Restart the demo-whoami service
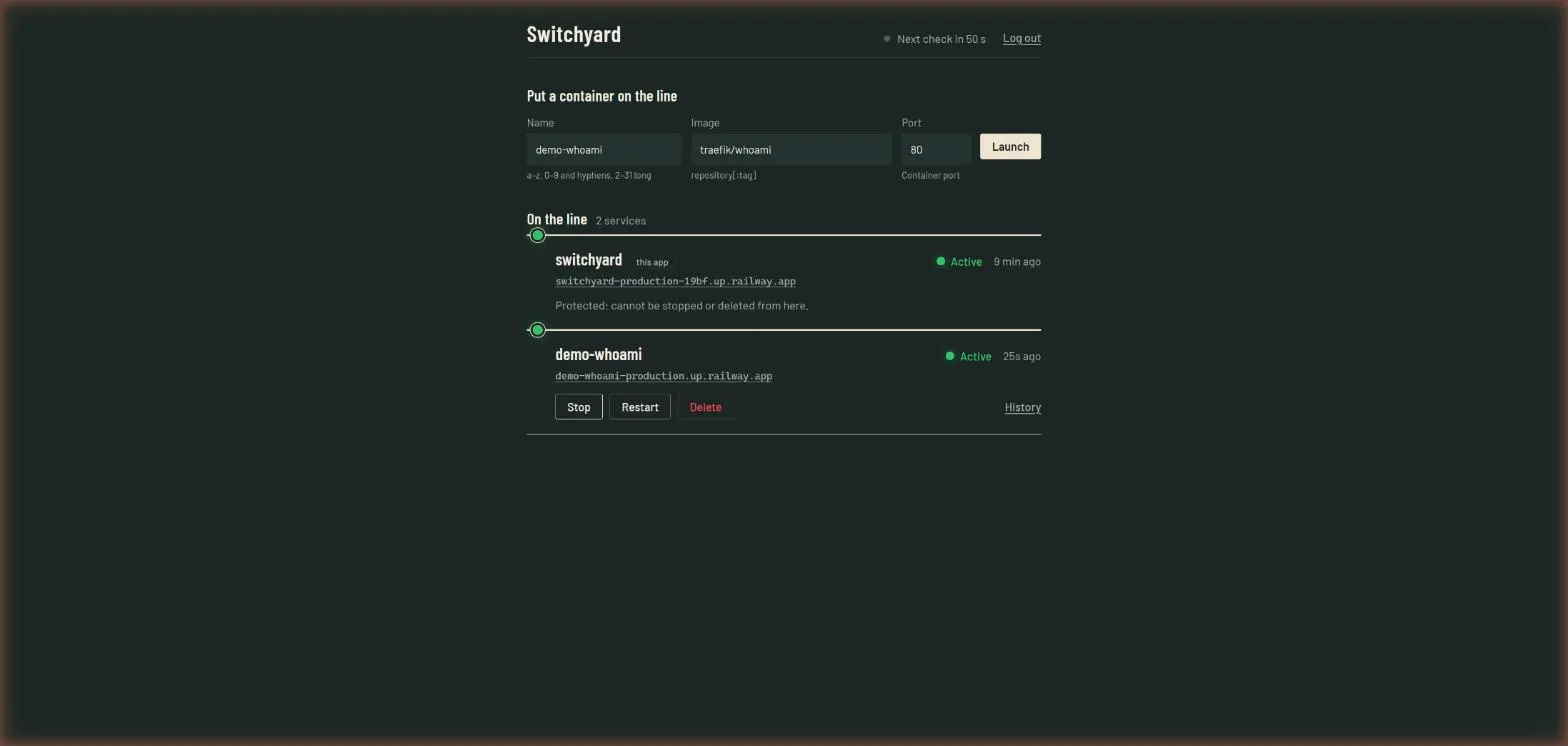Screen dimensions: 1568x746 tap(640, 407)
